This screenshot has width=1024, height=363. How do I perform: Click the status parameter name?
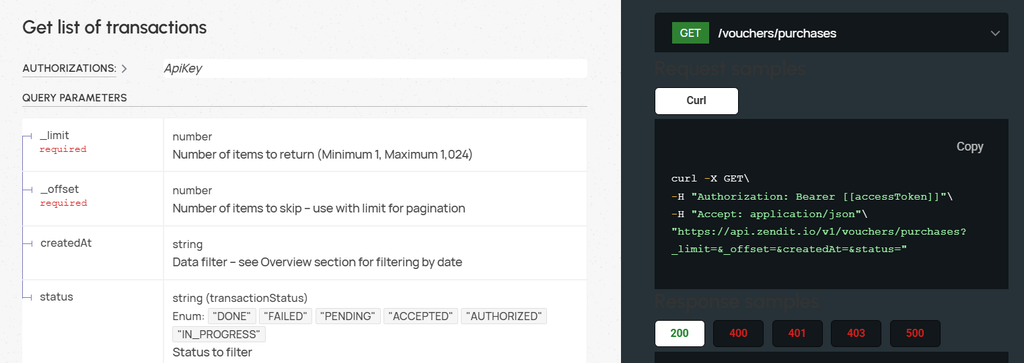(x=56, y=296)
